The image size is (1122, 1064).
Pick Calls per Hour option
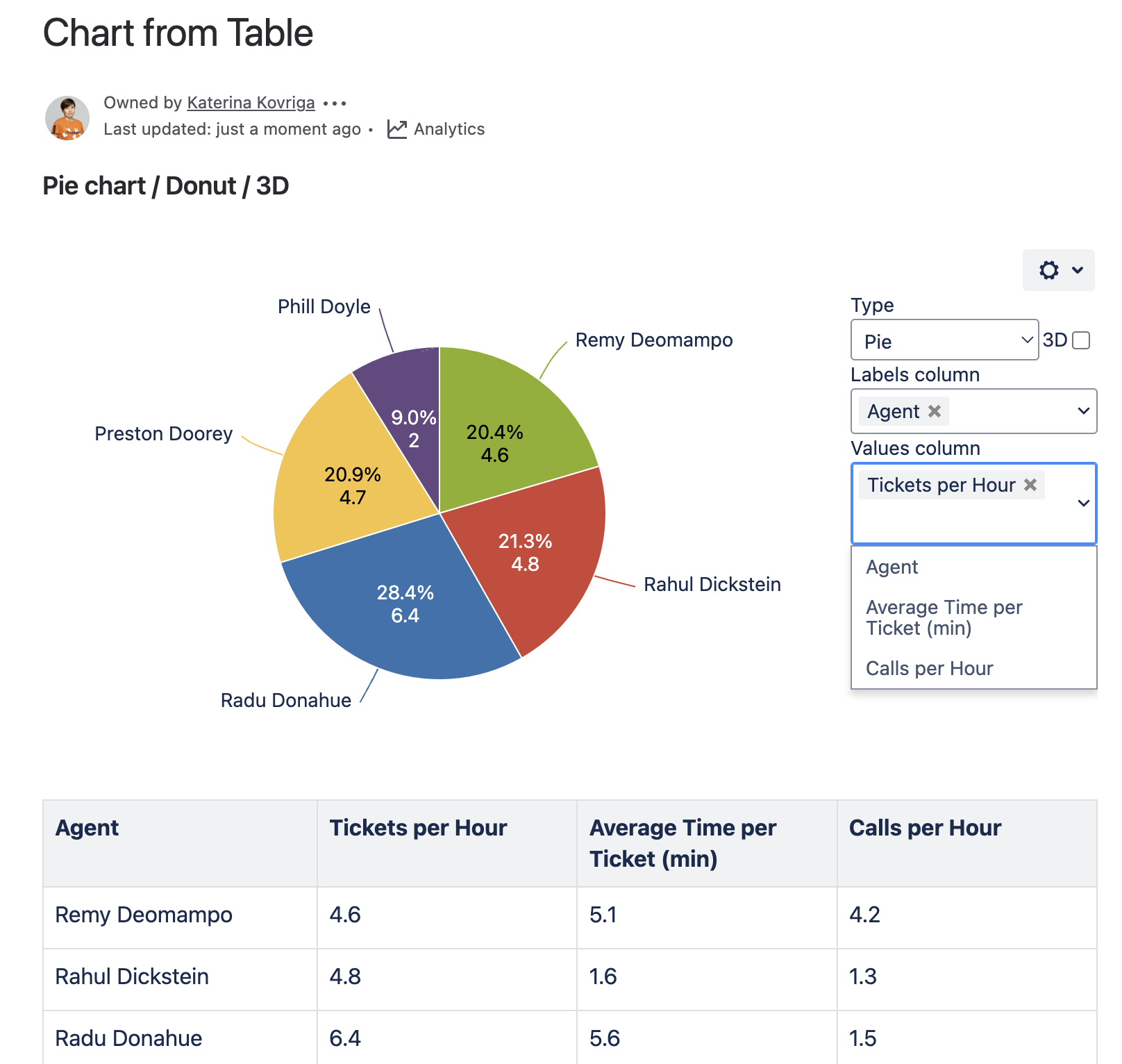point(929,668)
